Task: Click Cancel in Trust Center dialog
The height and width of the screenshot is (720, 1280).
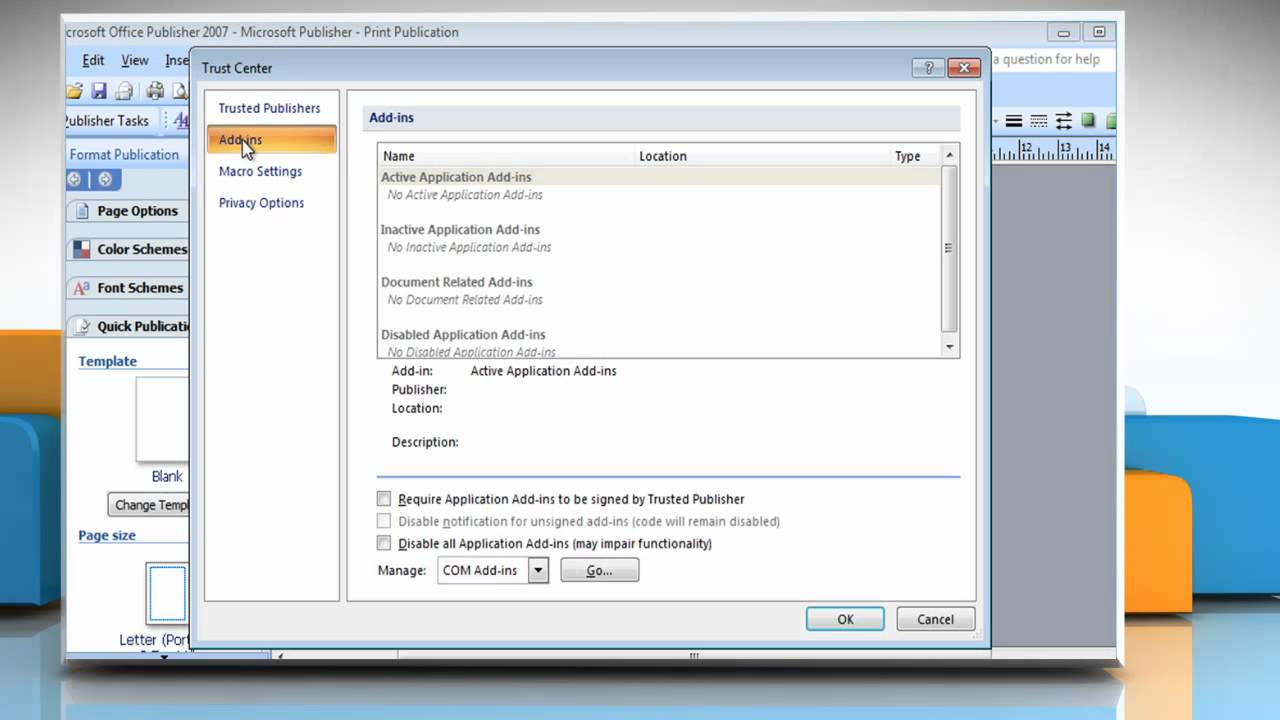Action: 935,619
